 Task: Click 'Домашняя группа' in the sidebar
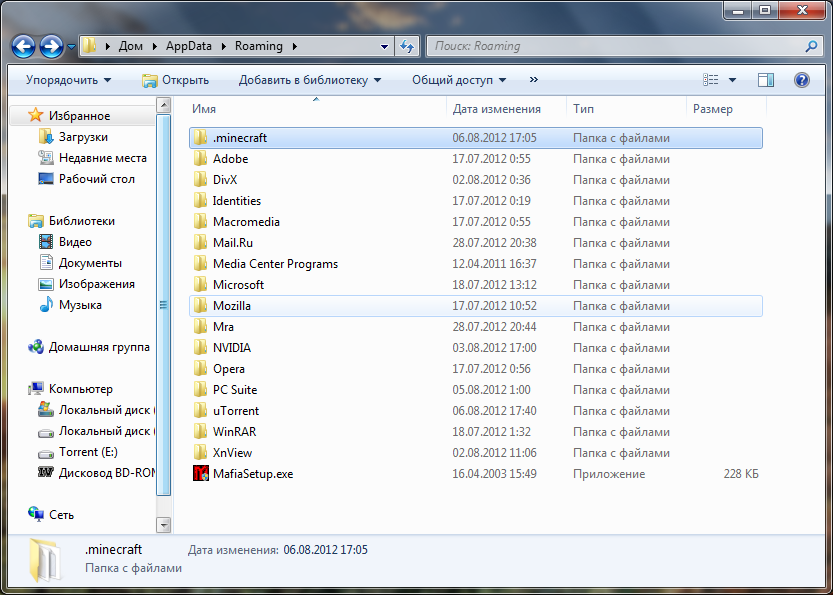[x=99, y=347]
